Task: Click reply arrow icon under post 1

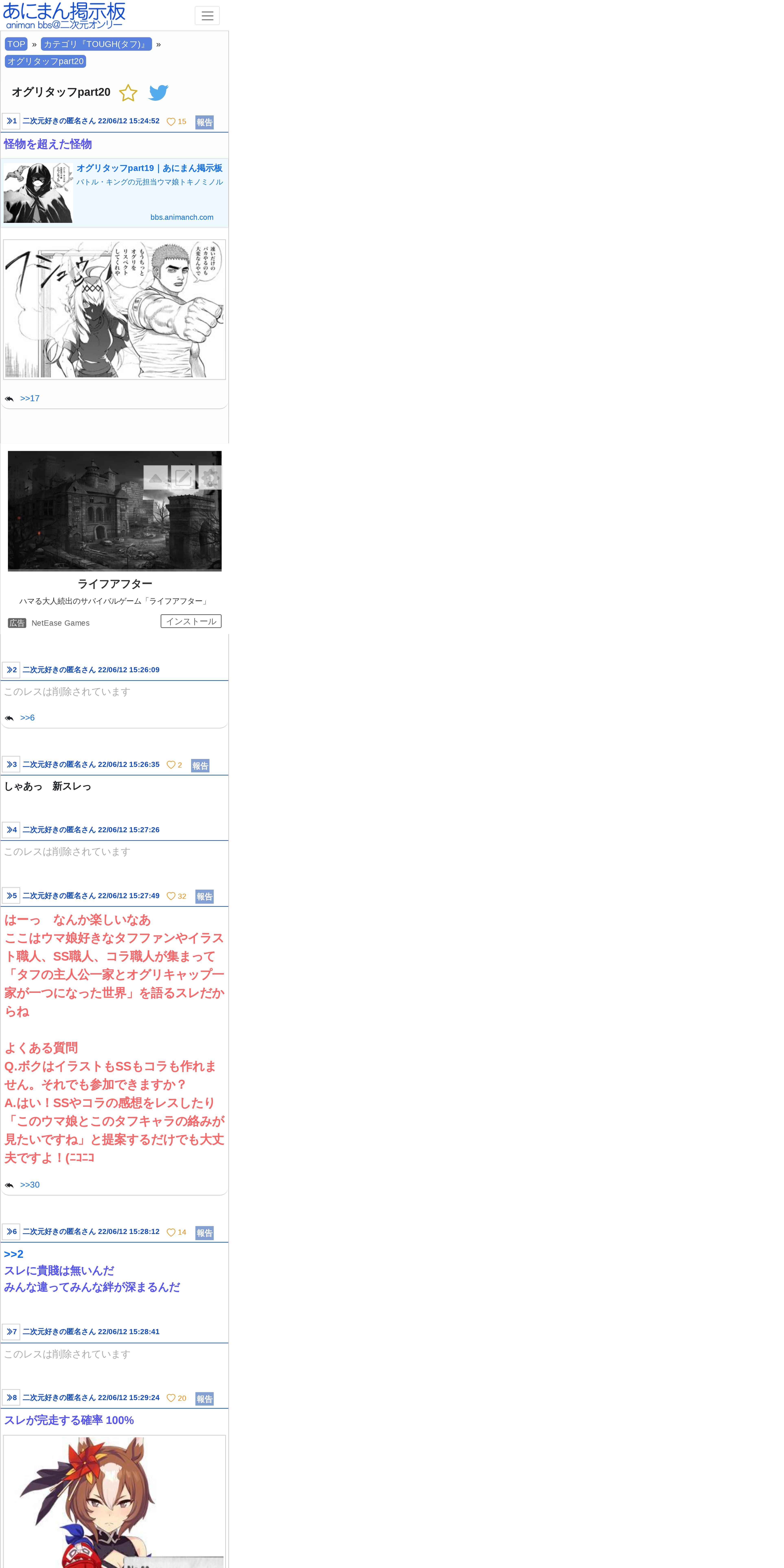Action: pyautogui.click(x=9, y=399)
